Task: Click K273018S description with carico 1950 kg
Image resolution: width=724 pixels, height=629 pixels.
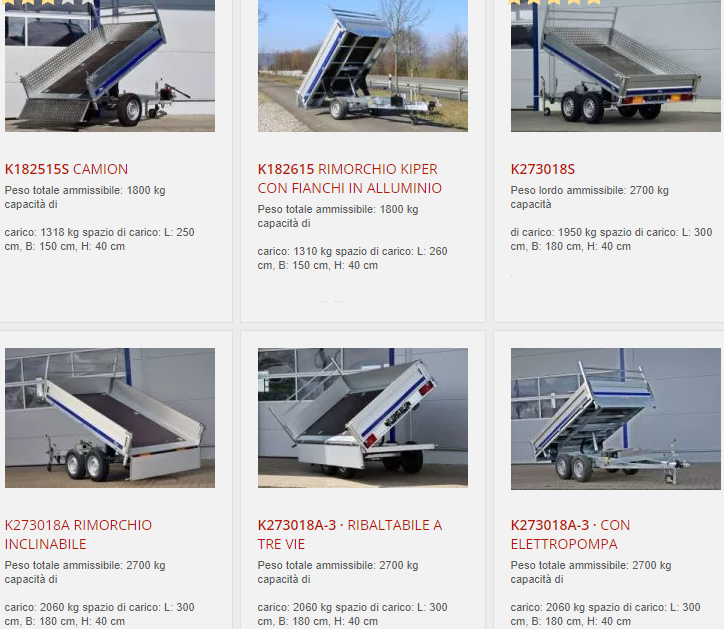Action: pyautogui.click(x=611, y=218)
